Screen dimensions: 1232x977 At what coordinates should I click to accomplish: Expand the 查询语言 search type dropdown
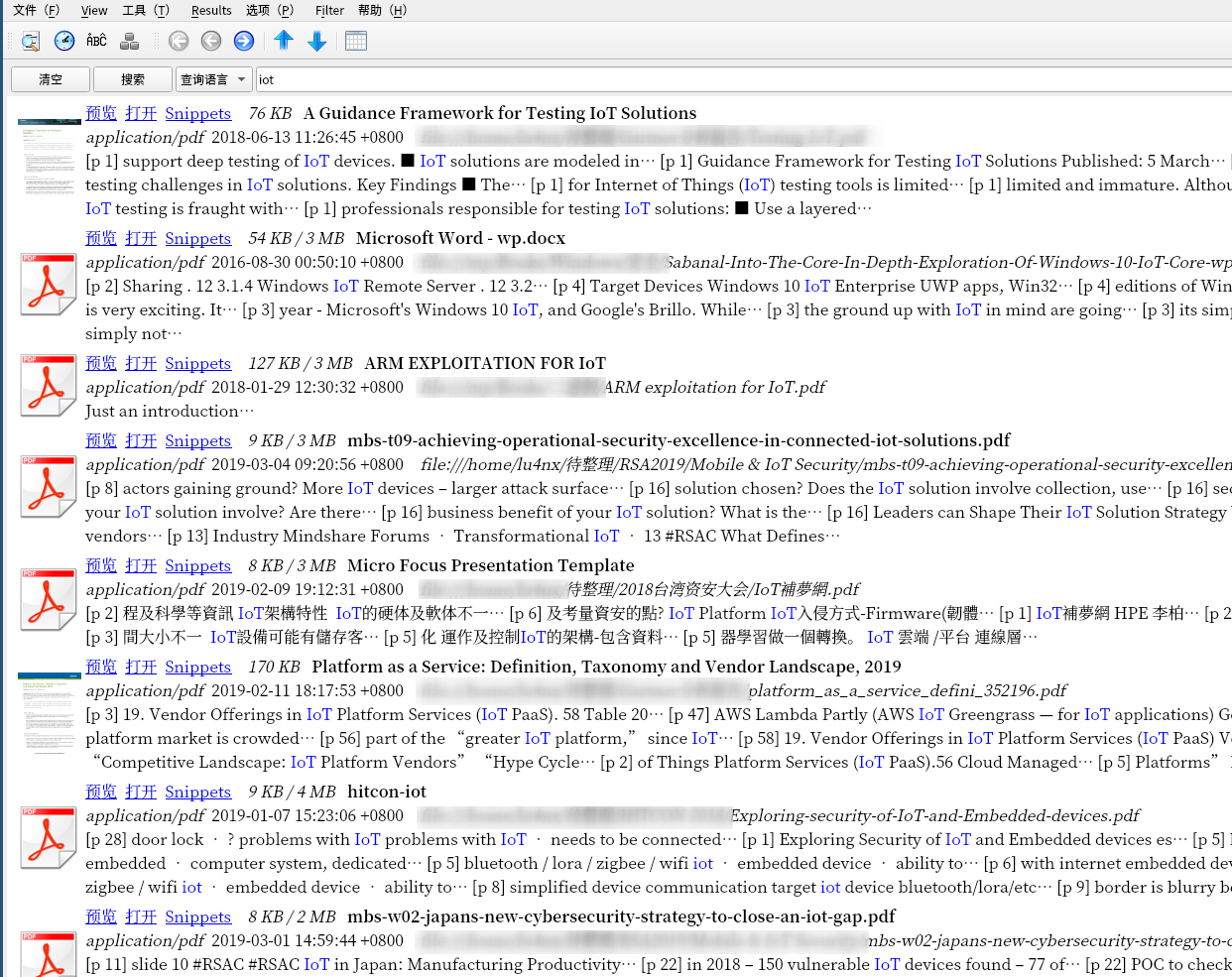(x=213, y=79)
